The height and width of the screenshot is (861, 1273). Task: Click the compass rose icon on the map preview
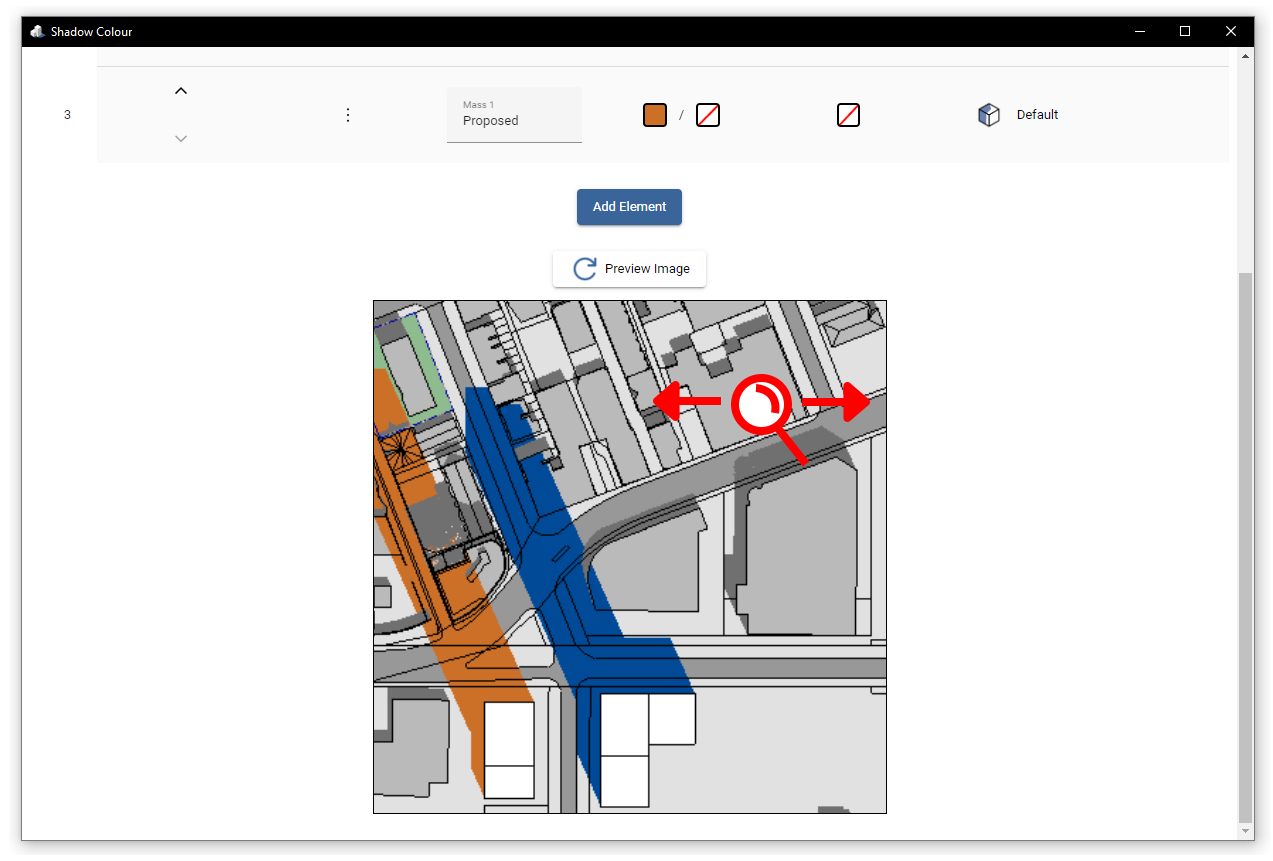pyautogui.click(x=763, y=403)
